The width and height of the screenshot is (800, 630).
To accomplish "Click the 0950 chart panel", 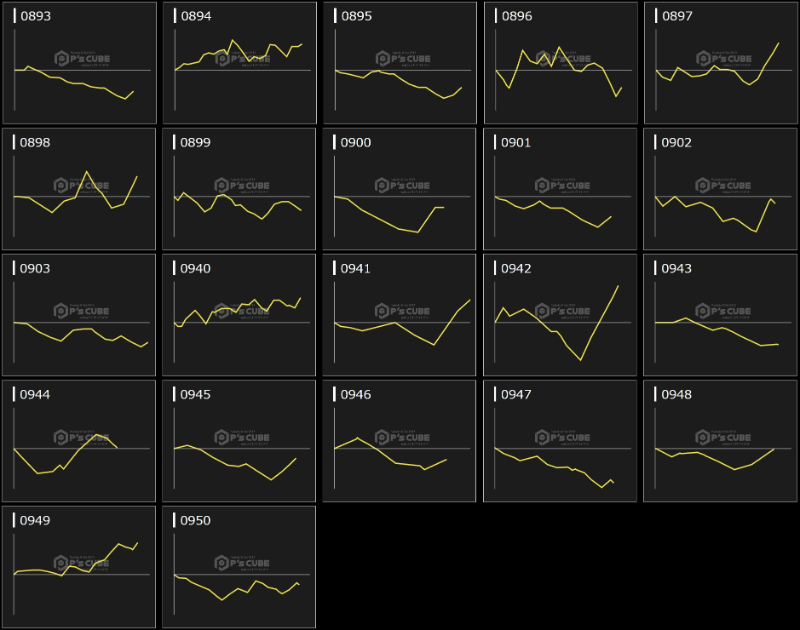I will pos(240,567).
